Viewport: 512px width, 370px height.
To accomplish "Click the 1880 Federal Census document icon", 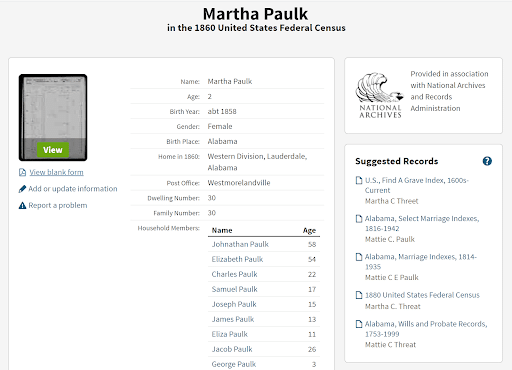I will coord(359,295).
